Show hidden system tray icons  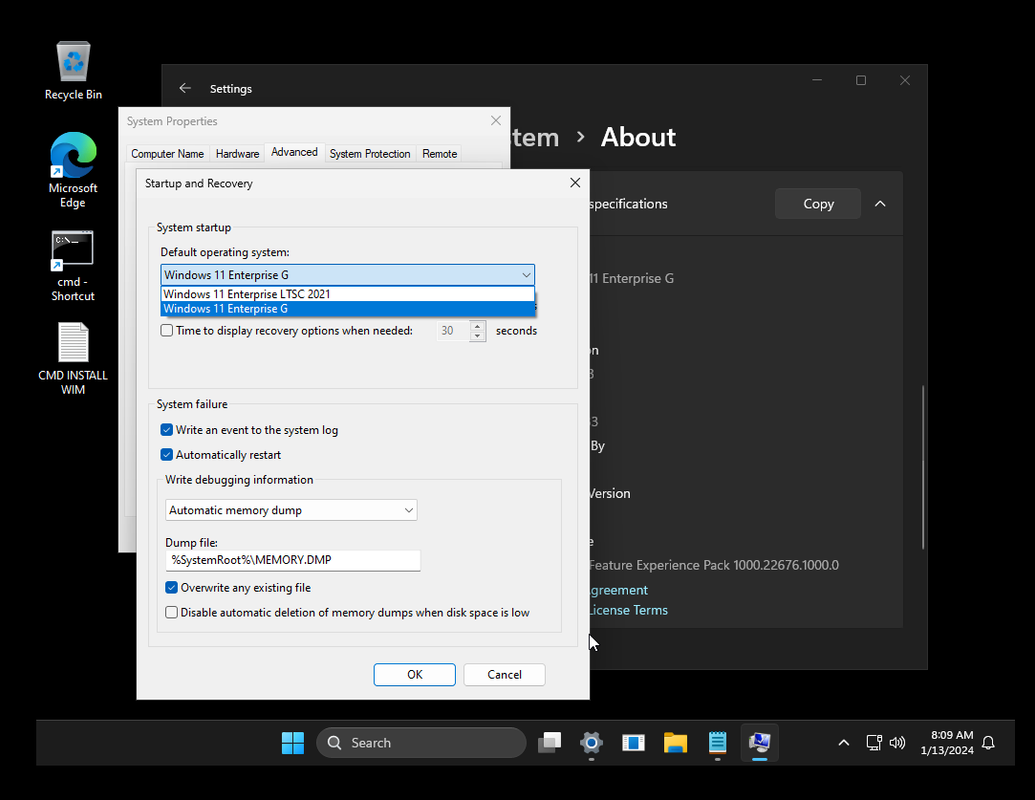pos(844,743)
